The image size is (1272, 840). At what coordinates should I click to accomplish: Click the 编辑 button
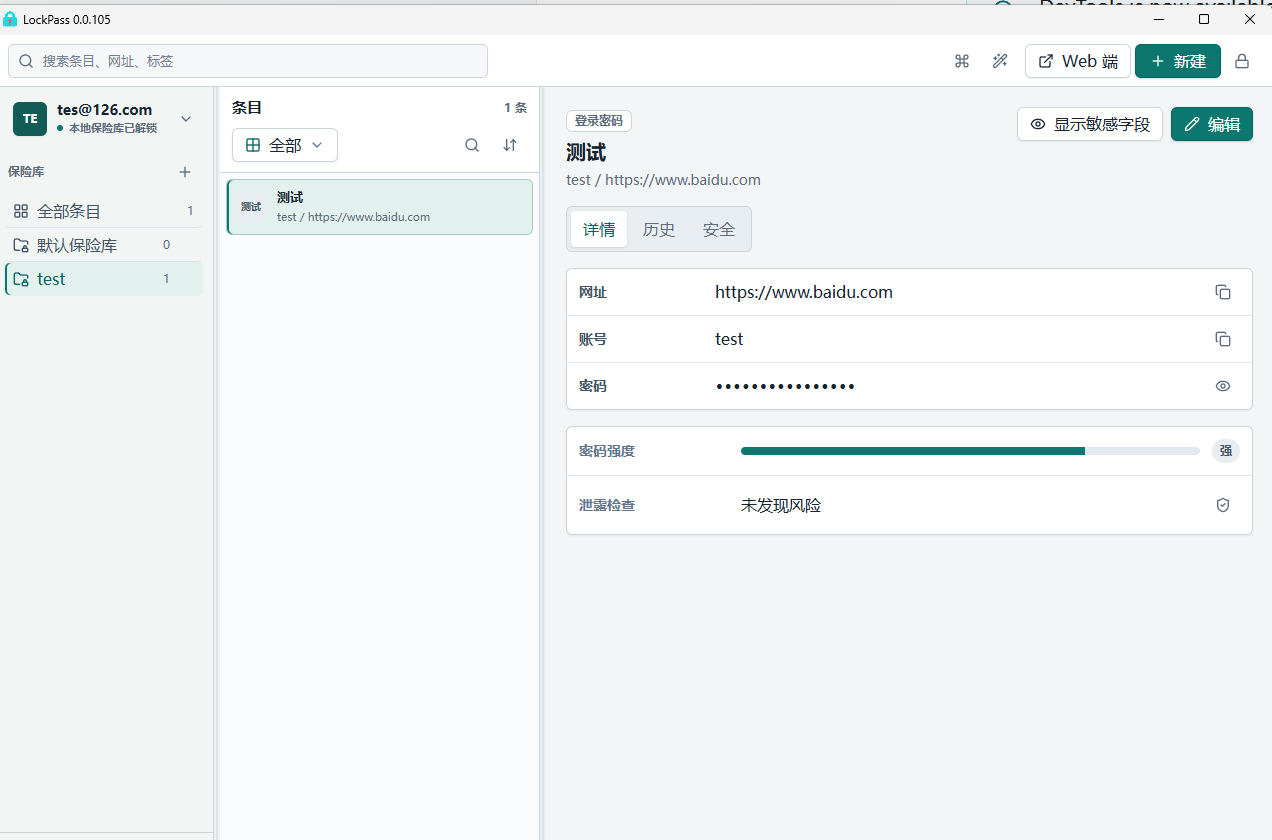tap(1212, 124)
